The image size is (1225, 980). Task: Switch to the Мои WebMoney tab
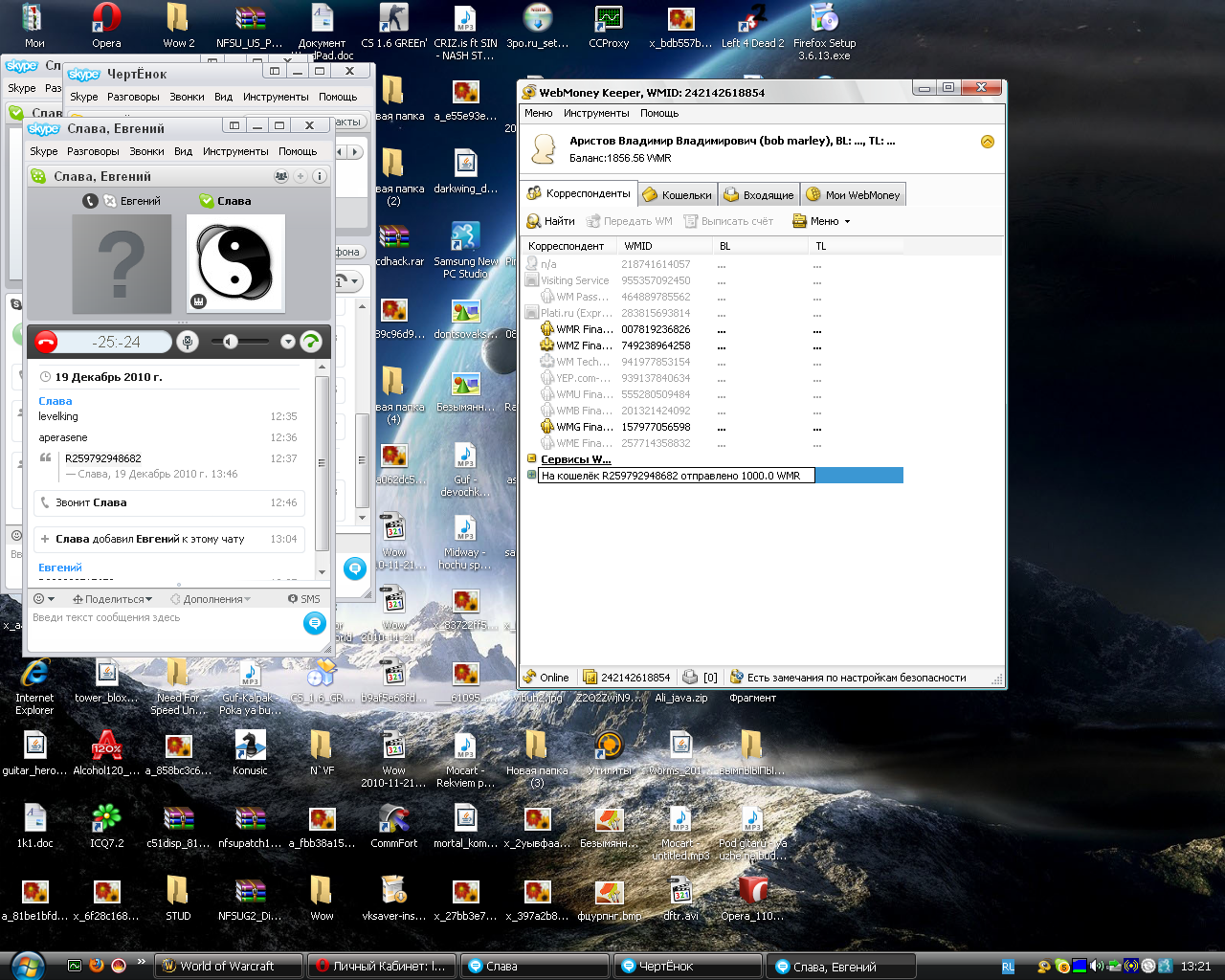click(x=853, y=194)
